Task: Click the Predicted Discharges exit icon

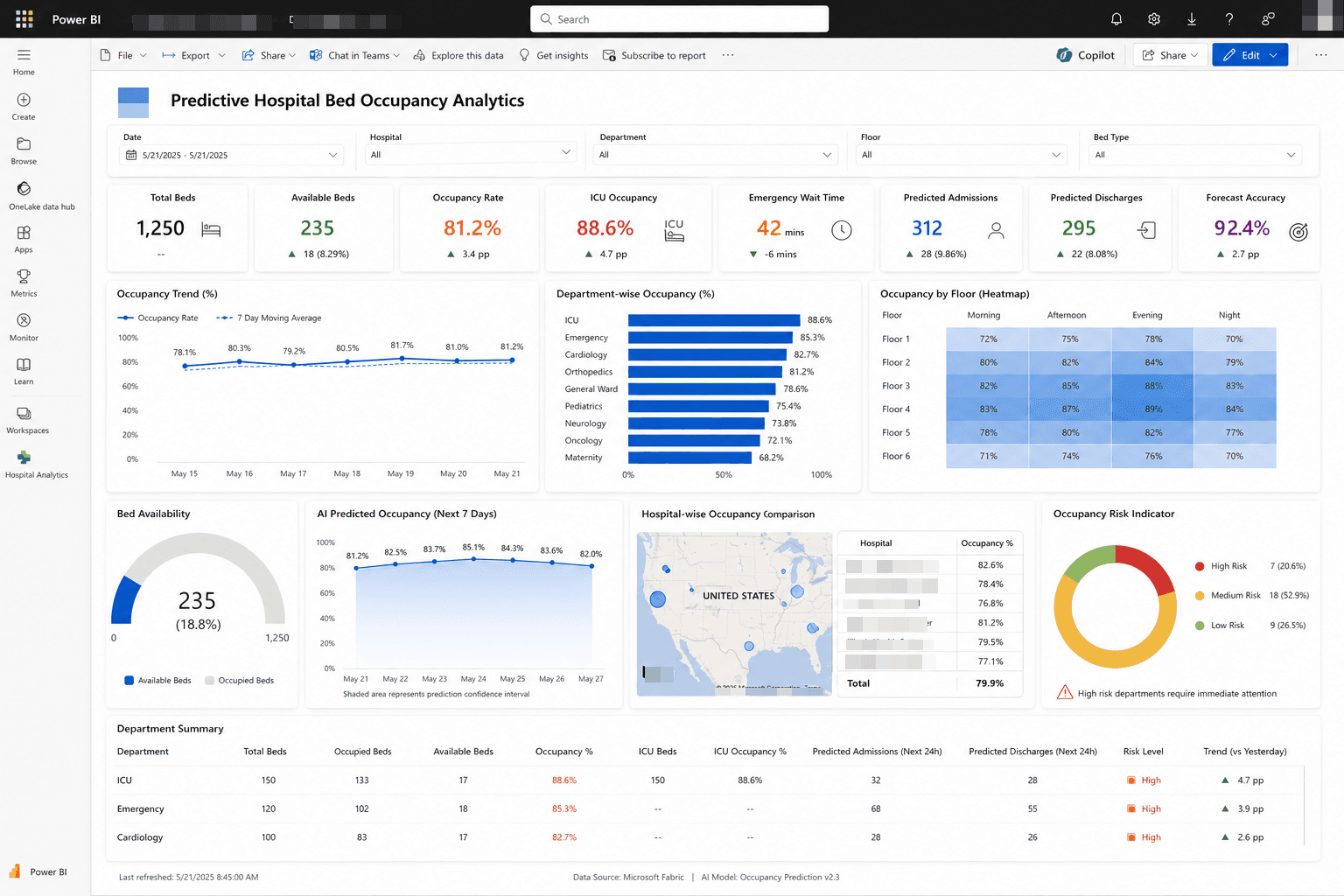Action: point(1146,230)
